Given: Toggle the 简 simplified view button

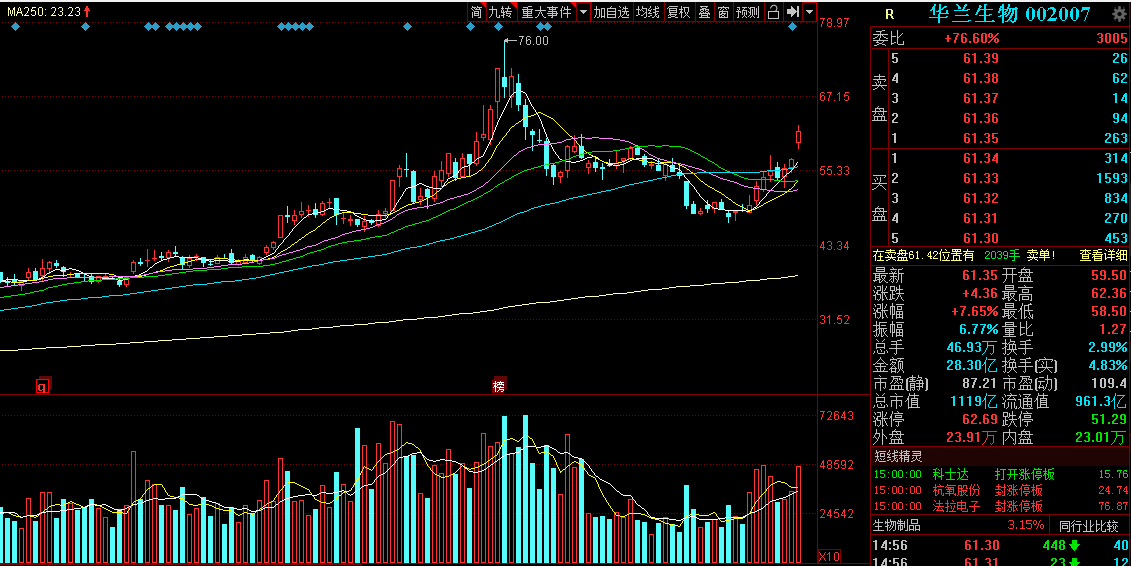Looking at the screenshot, I should coord(476,12).
